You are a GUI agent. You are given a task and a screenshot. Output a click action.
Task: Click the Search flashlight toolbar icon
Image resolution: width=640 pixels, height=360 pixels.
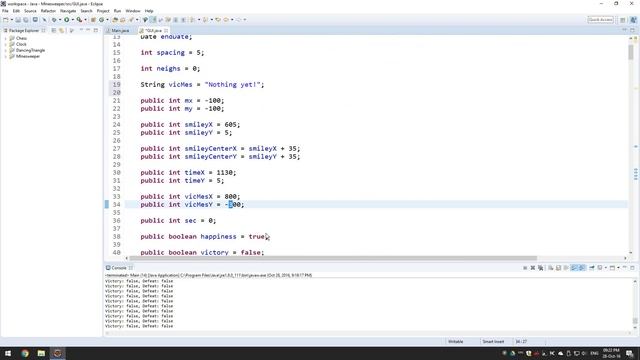click(x=131, y=20)
